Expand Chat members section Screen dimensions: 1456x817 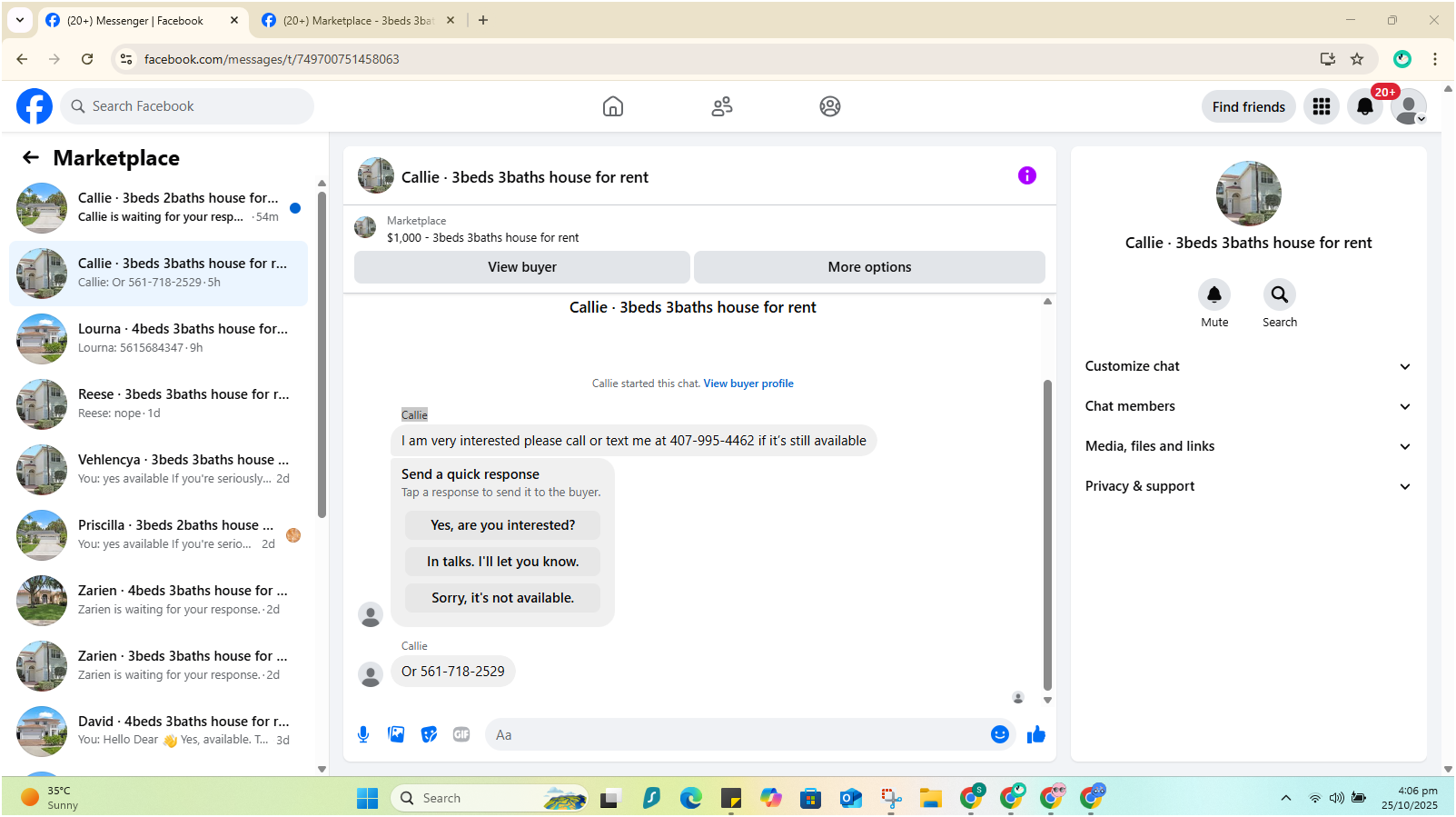click(x=1249, y=406)
